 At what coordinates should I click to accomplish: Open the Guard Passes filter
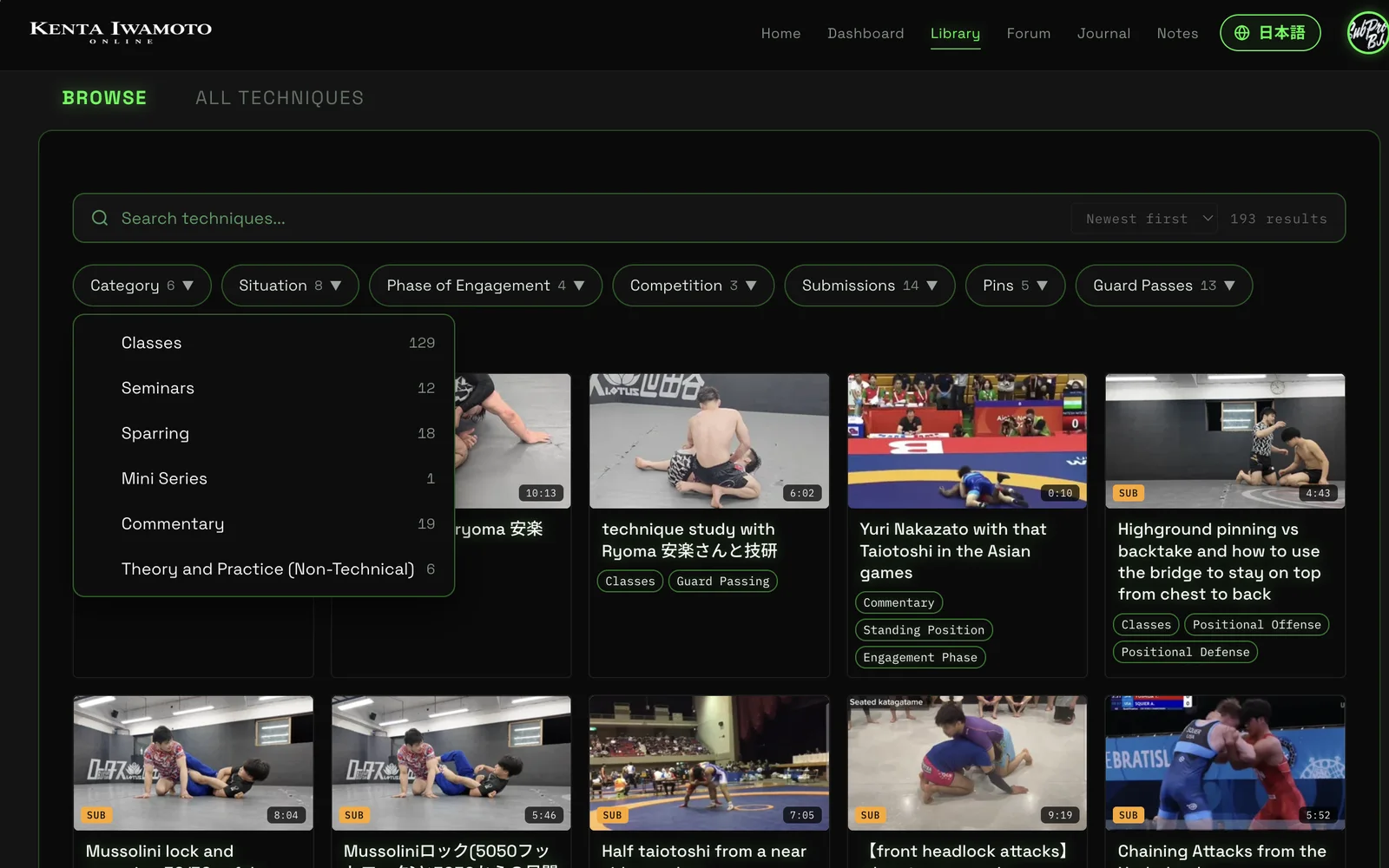[1163, 286]
